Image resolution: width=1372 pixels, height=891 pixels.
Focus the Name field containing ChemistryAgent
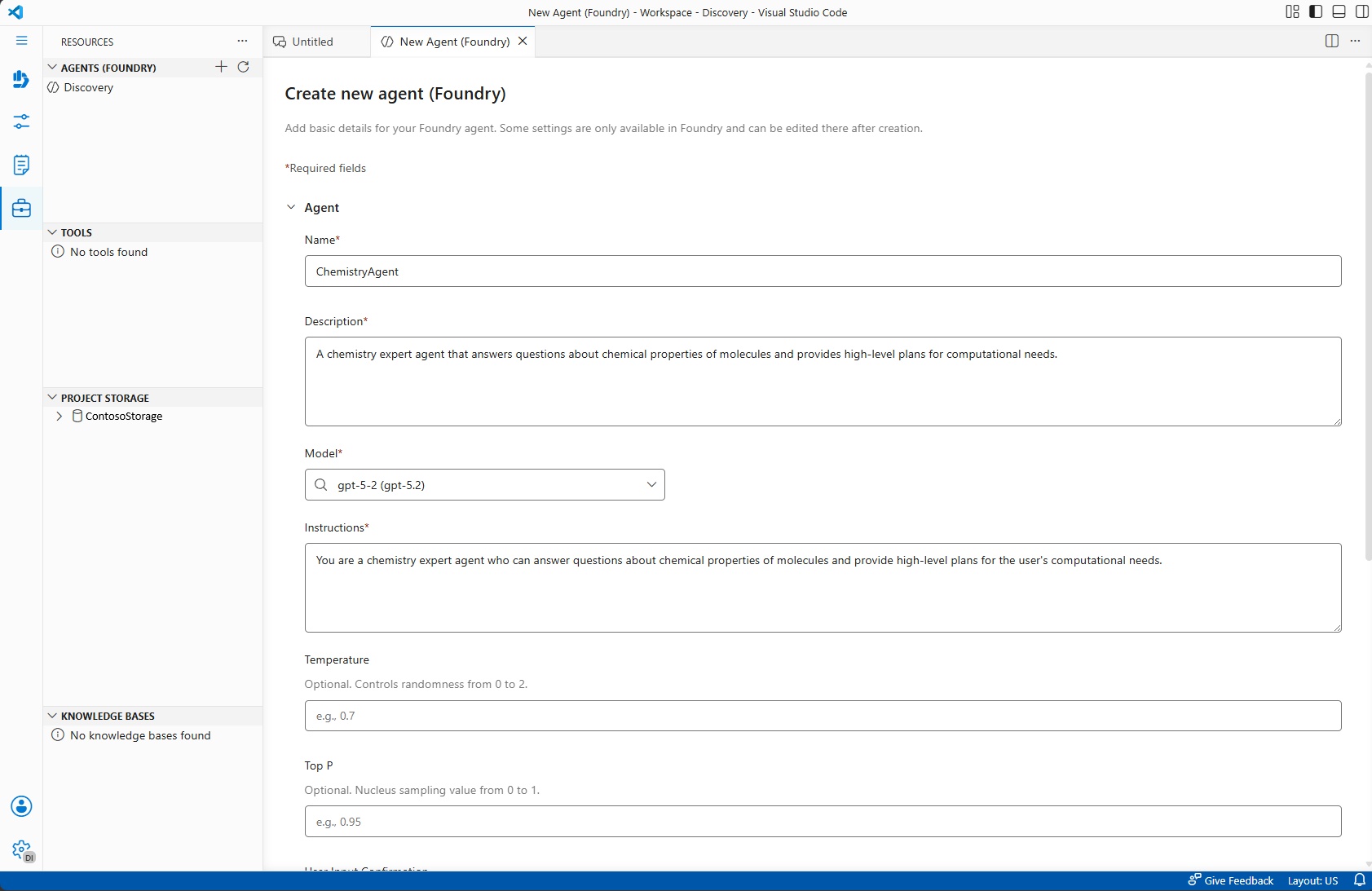823,271
